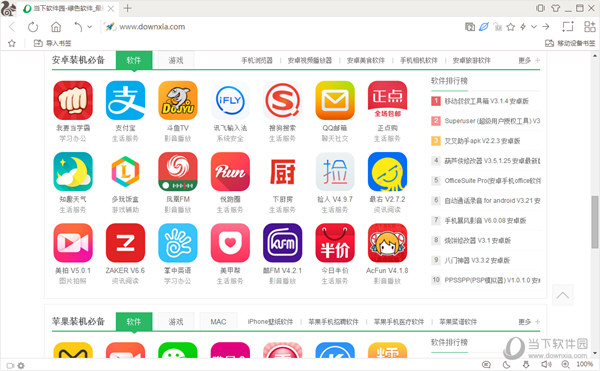Select the 软件 tab in 苹果装机必备
The width and height of the screenshot is (600, 371).
coord(134,322)
